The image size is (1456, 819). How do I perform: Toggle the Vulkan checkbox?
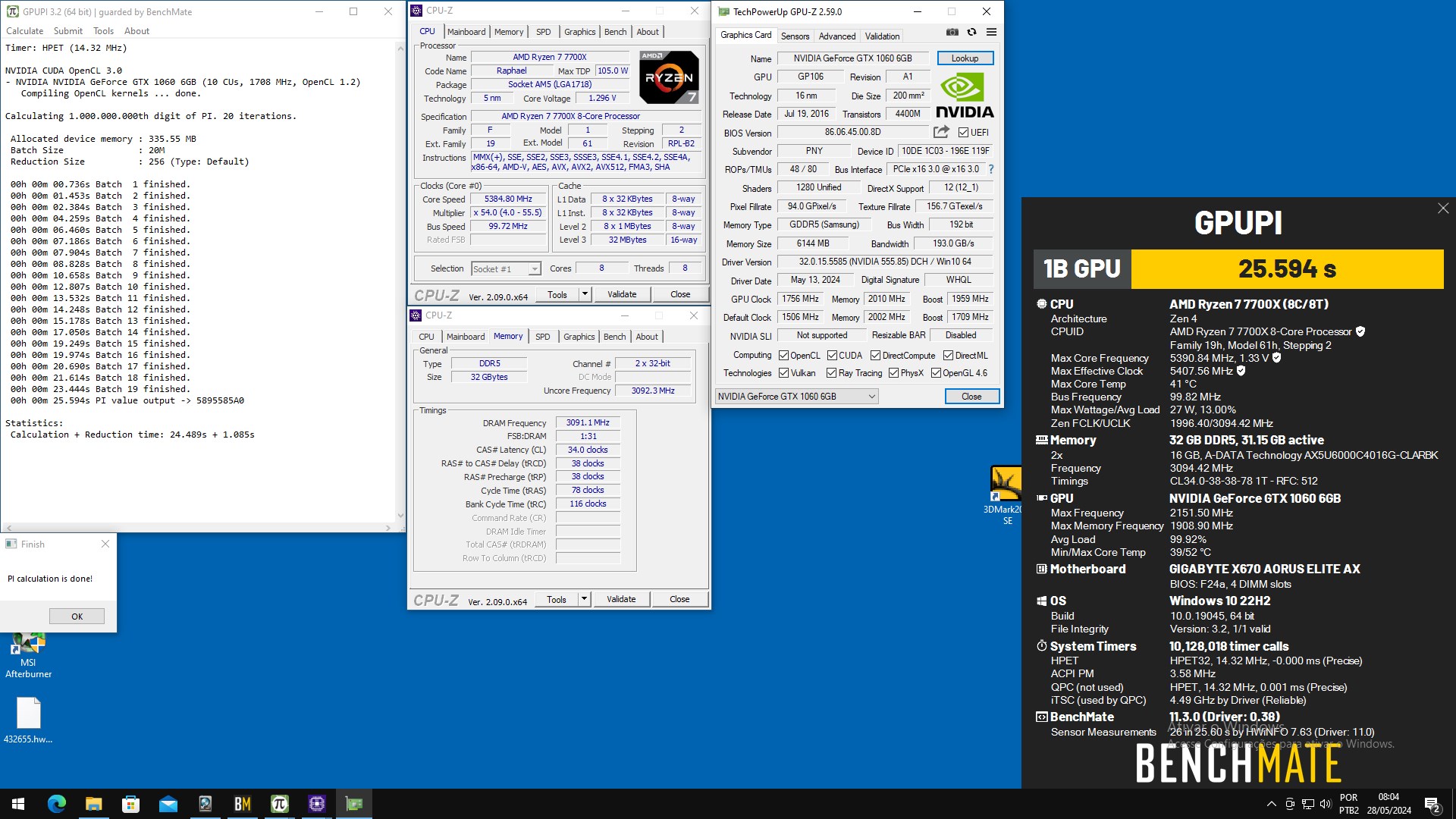click(783, 373)
